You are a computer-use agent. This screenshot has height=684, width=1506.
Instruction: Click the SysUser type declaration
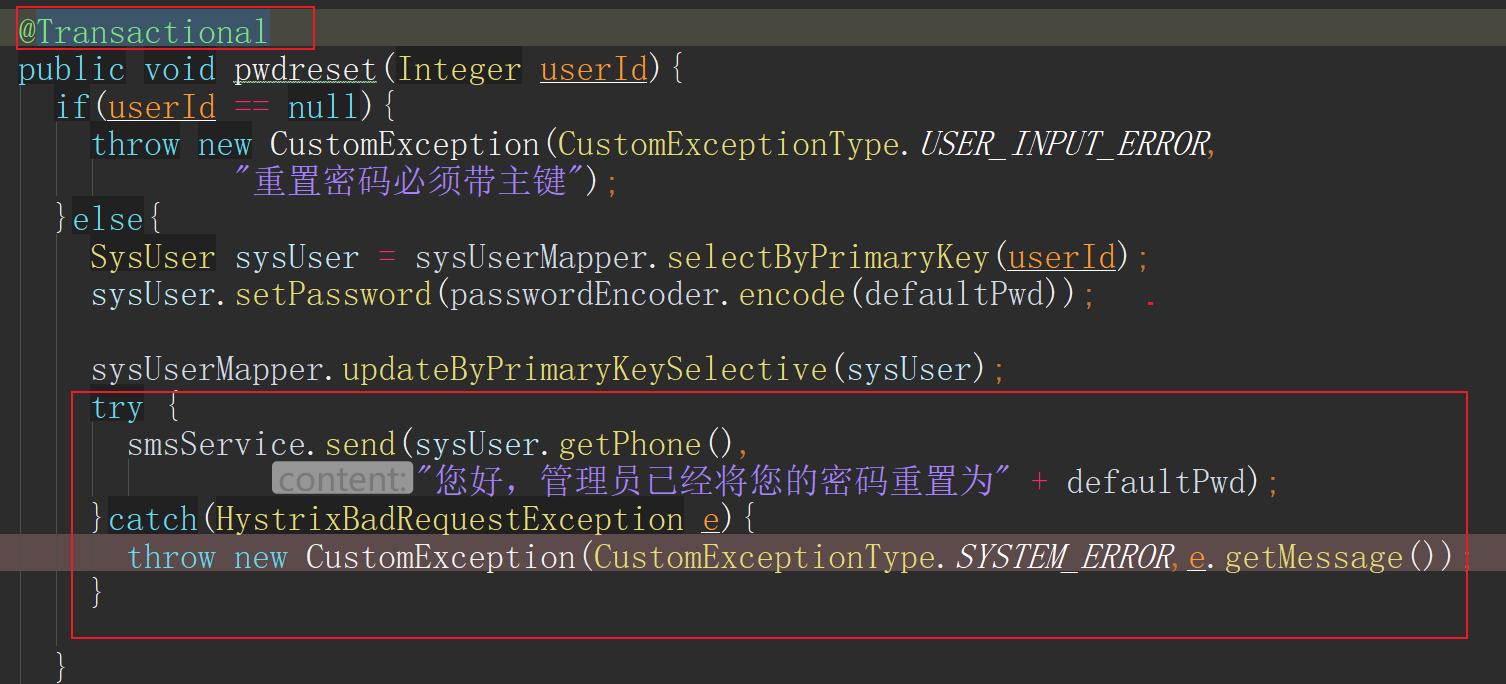153,258
